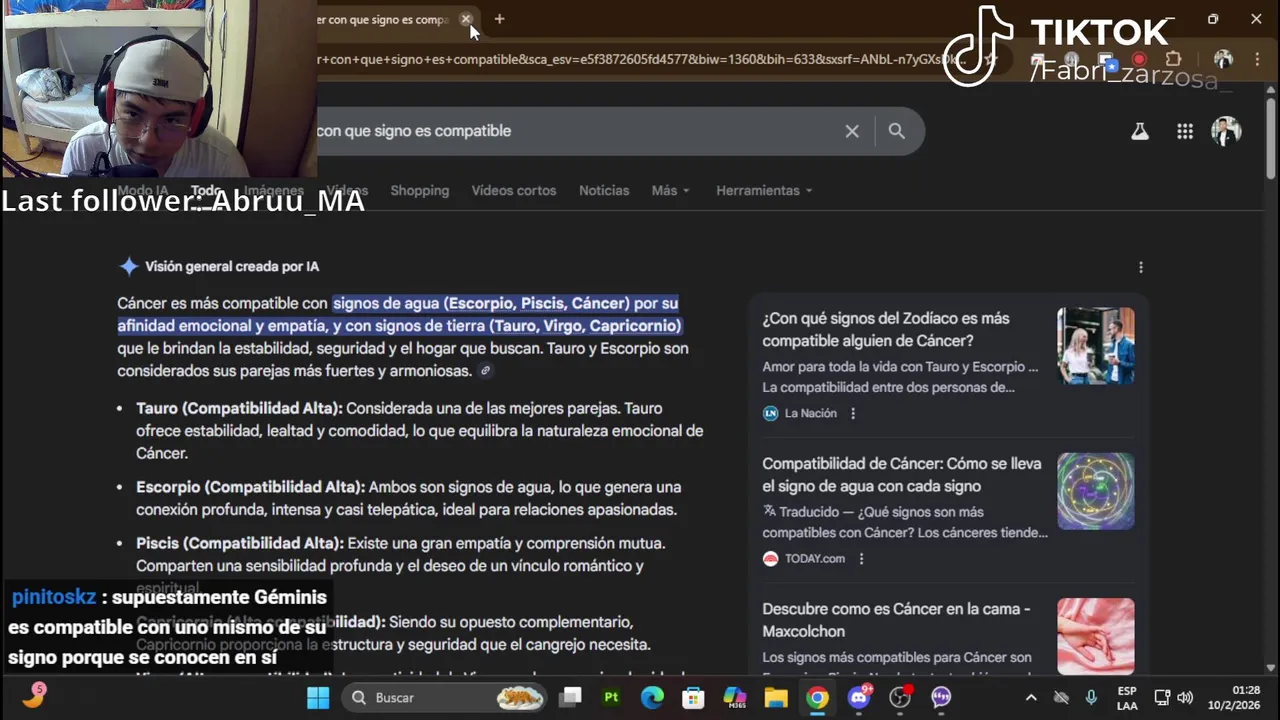Clear the Google search box text
1280x720 pixels.
pyautogui.click(x=852, y=131)
